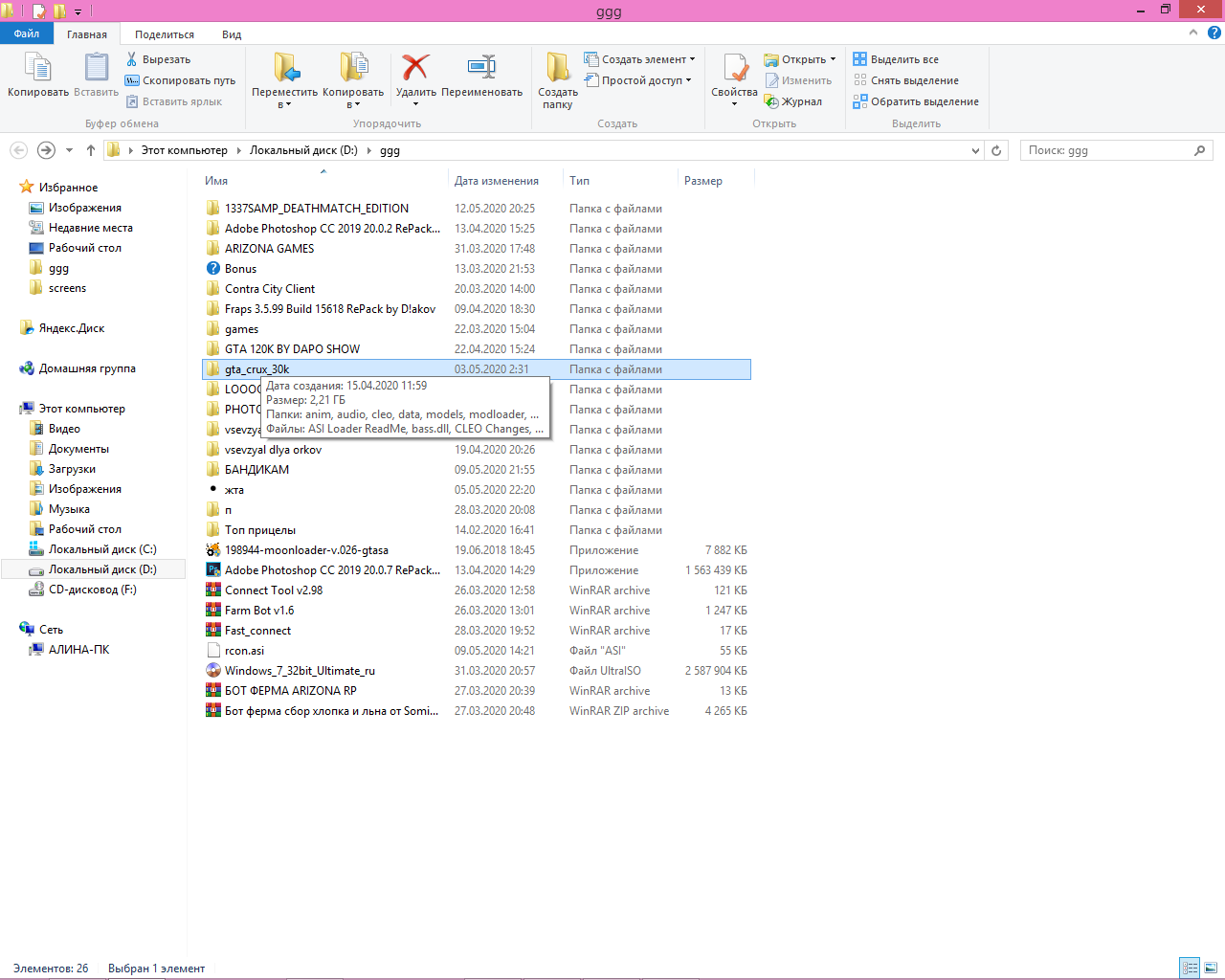Open Properties (Свойства) from the ribbon
This screenshot has height=980, width=1225.
point(734,69)
